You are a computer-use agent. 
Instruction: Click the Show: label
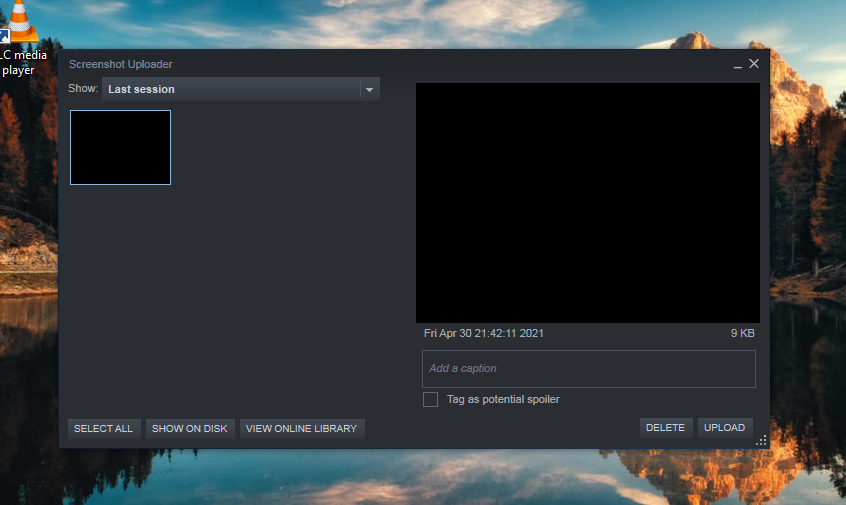click(x=83, y=88)
